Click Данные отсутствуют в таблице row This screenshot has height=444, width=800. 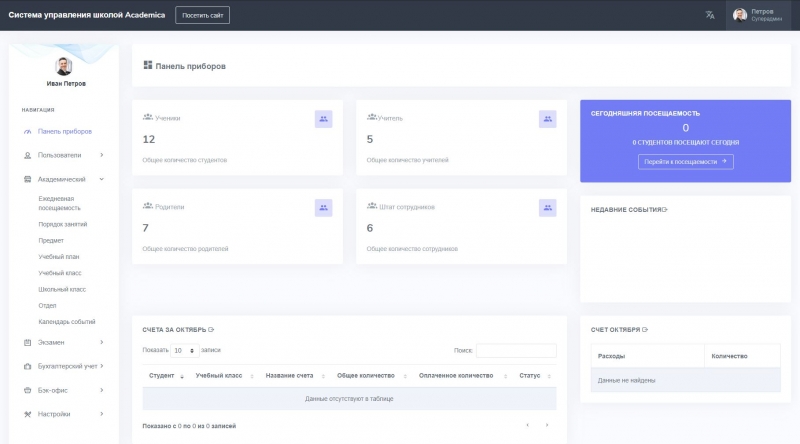click(349, 399)
